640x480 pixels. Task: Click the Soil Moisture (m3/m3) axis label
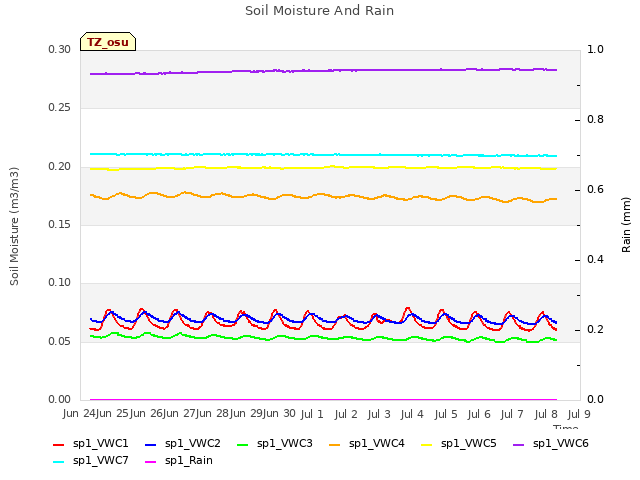click(x=14, y=226)
